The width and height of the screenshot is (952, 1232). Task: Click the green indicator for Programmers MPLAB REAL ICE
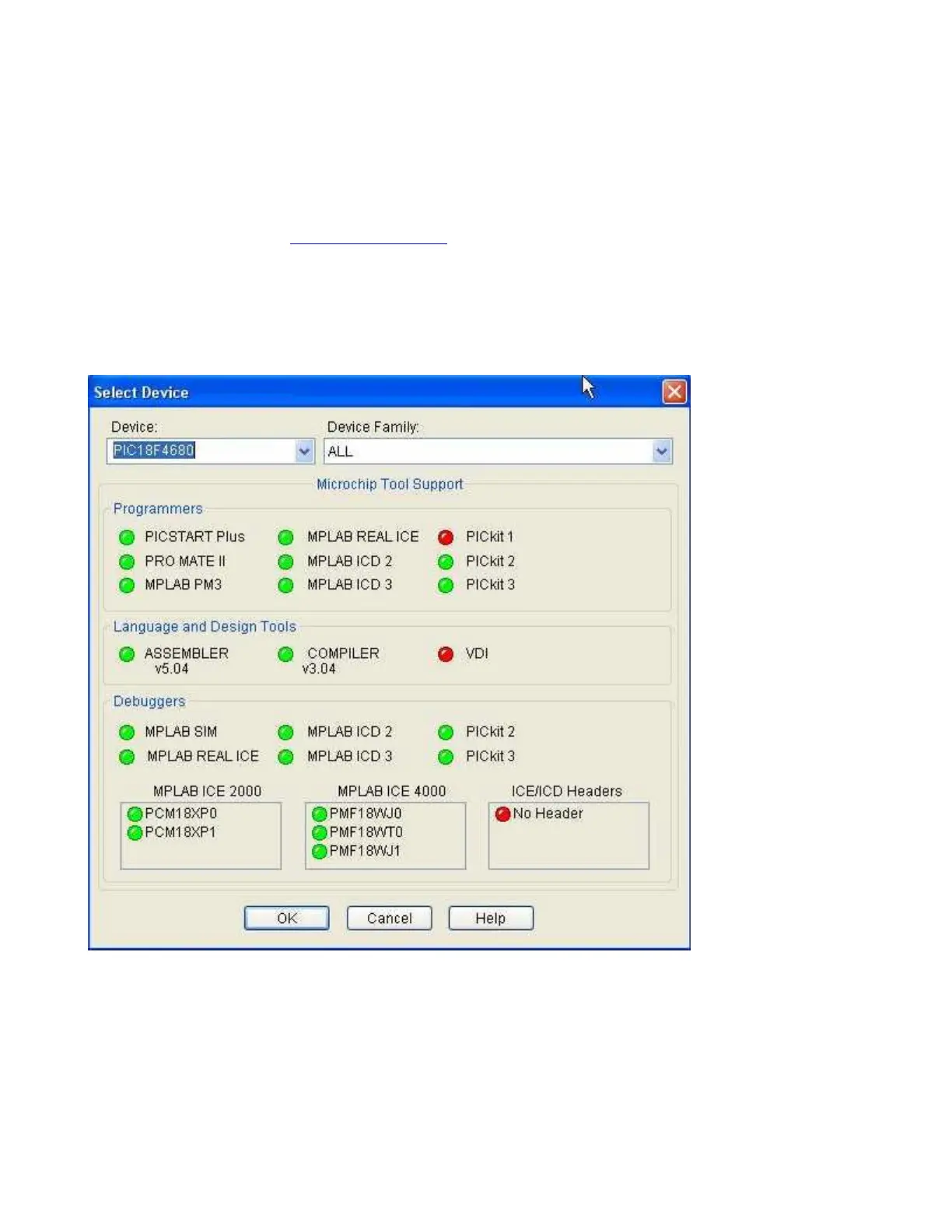(x=286, y=537)
